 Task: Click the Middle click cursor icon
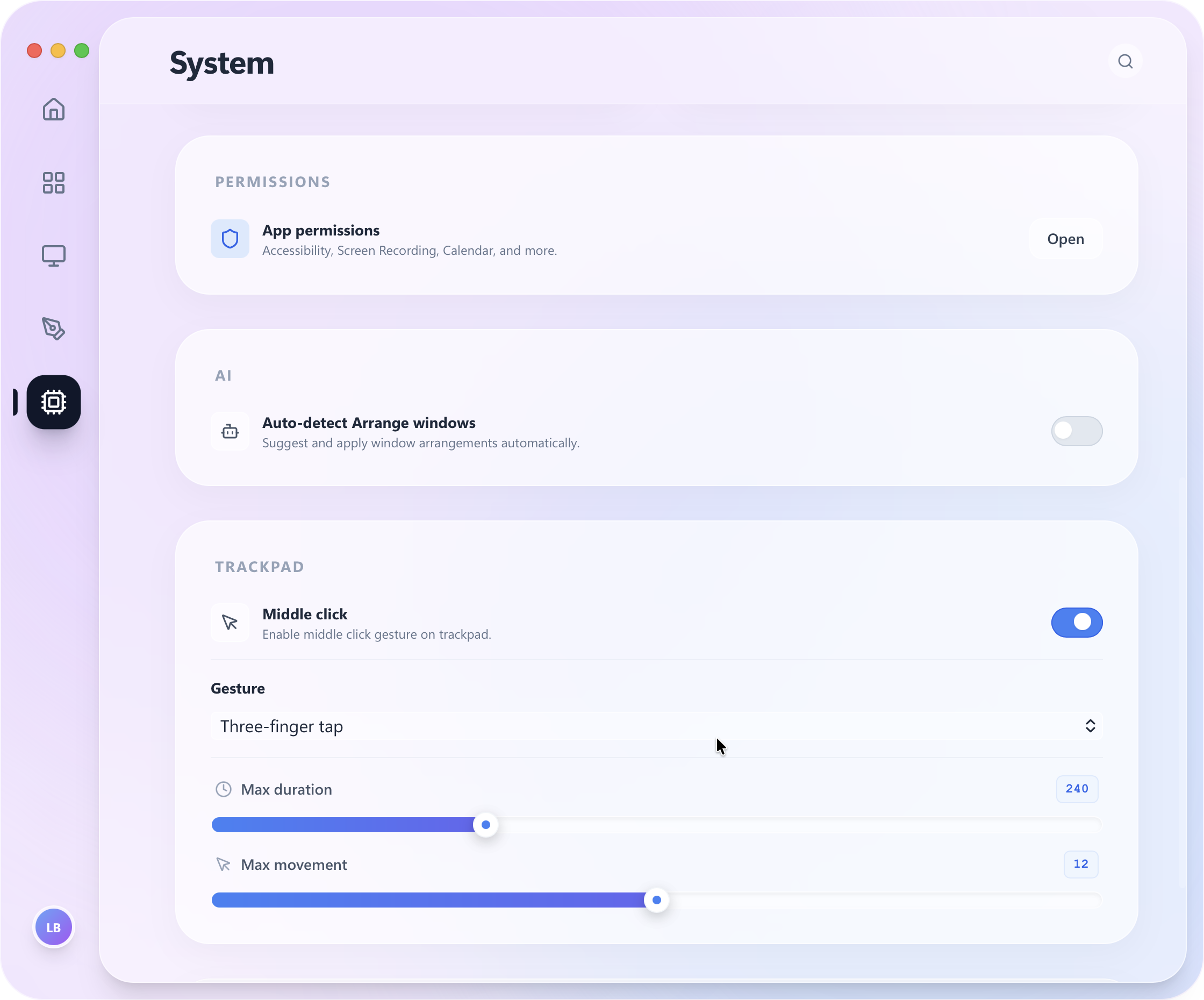(230, 623)
